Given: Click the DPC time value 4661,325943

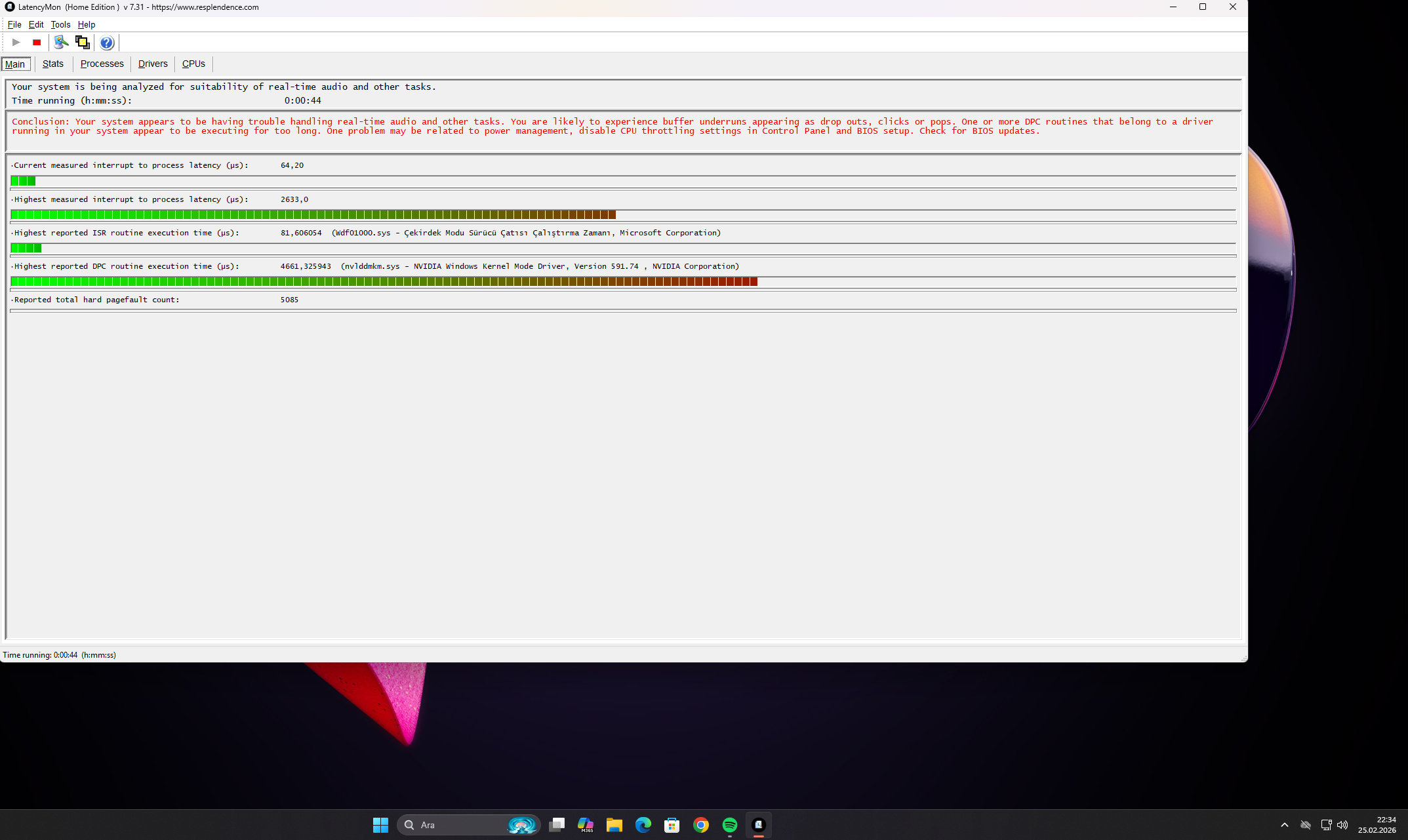Looking at the screenshot, I should point(306,266).
